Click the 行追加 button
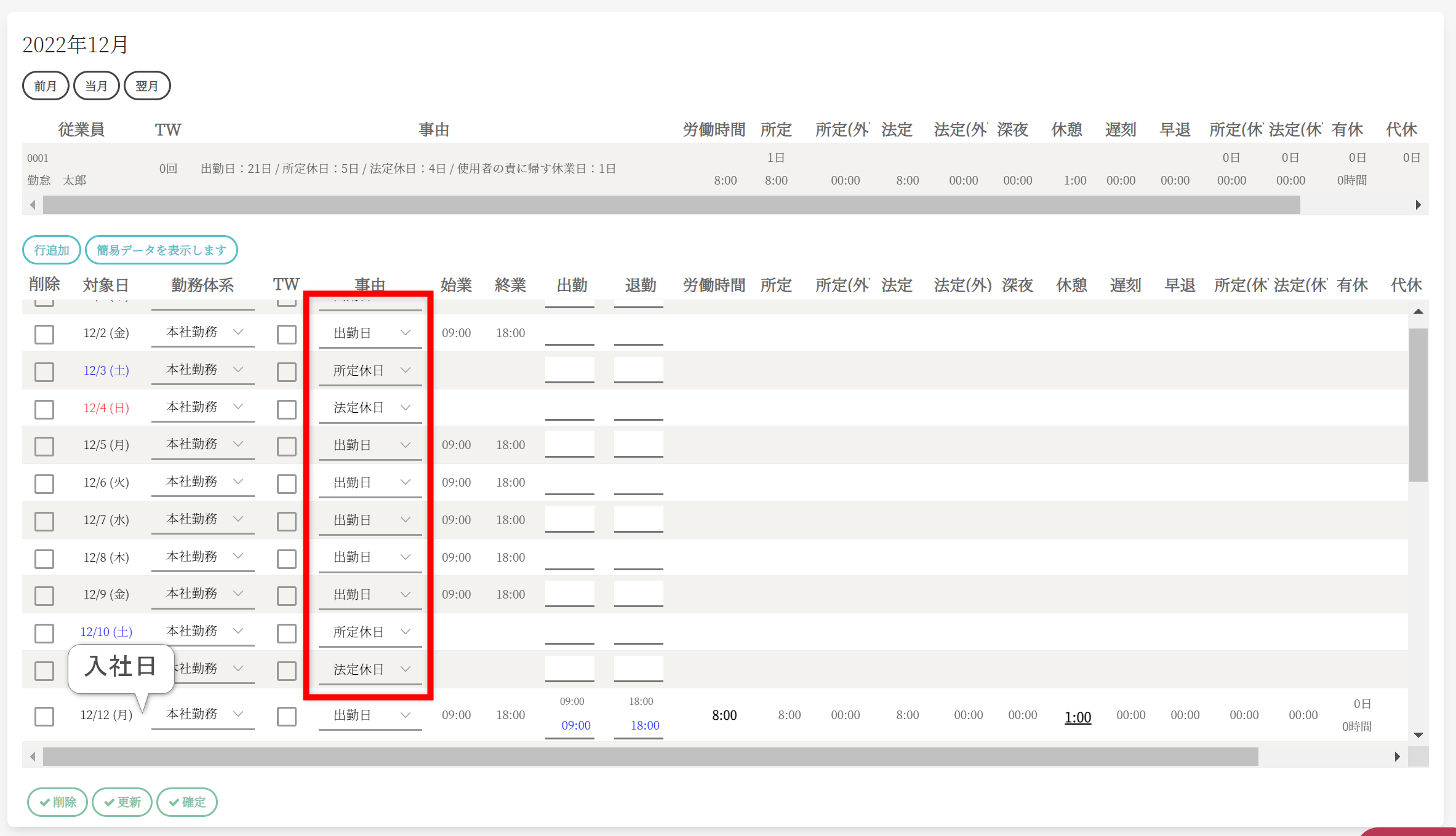The height and width of the screenshot is (836, 1456). coord(52,250)
